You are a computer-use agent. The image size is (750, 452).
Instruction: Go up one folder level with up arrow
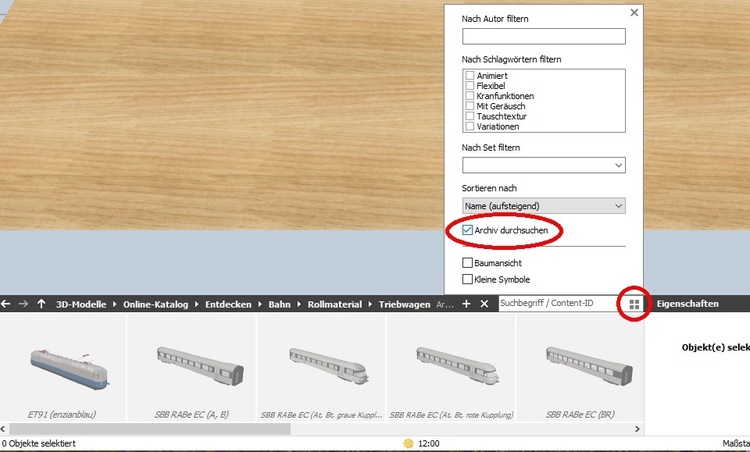pyautogui.click(x=41, y=304)
